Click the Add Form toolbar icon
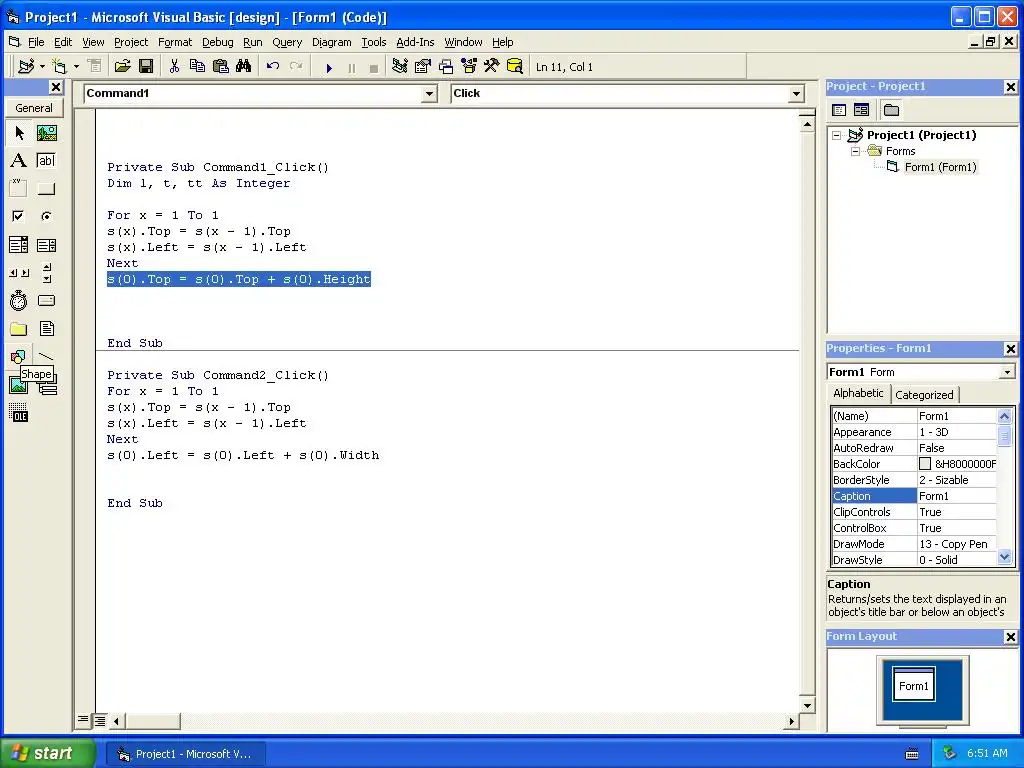Viewport: 1024px width, 768px height. coord(59,66)
